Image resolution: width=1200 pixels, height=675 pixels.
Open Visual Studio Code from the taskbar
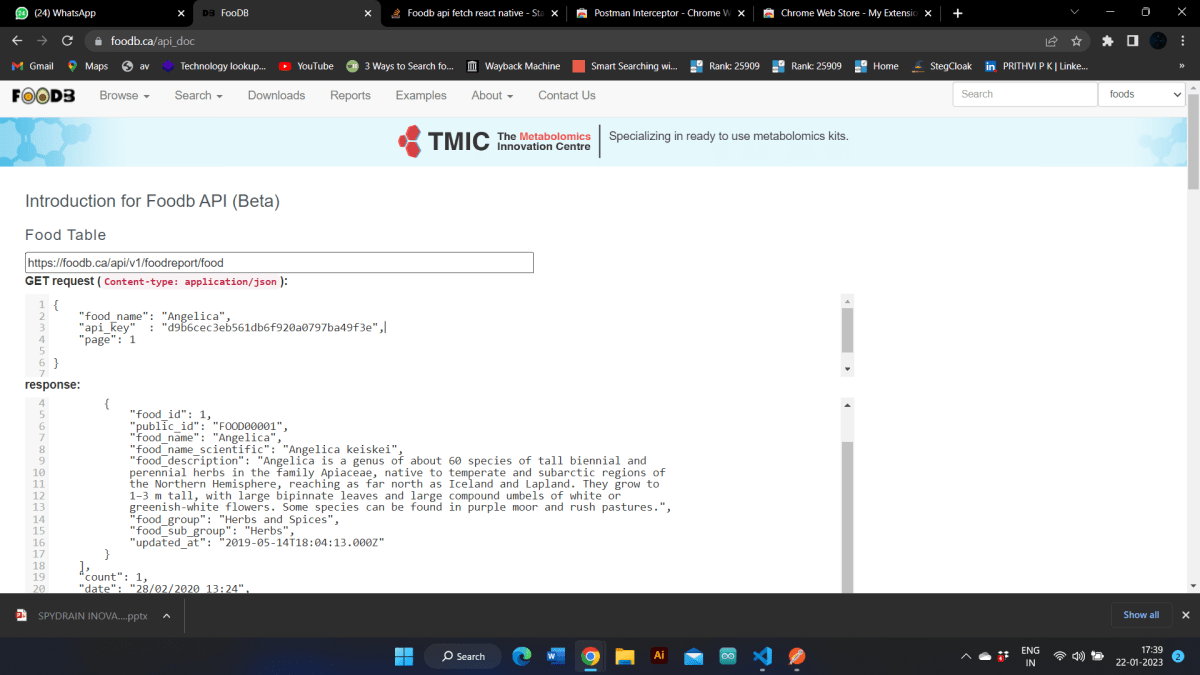762,656
